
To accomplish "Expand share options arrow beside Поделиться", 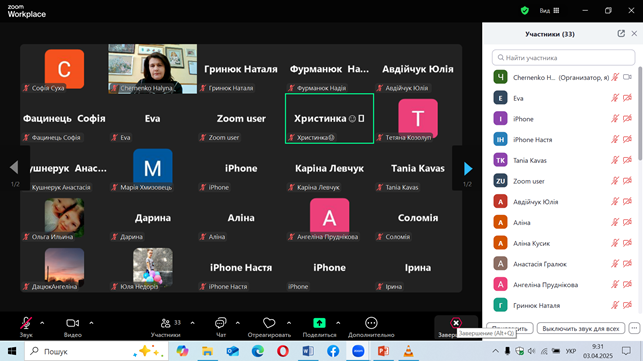I will coord(338,323).
